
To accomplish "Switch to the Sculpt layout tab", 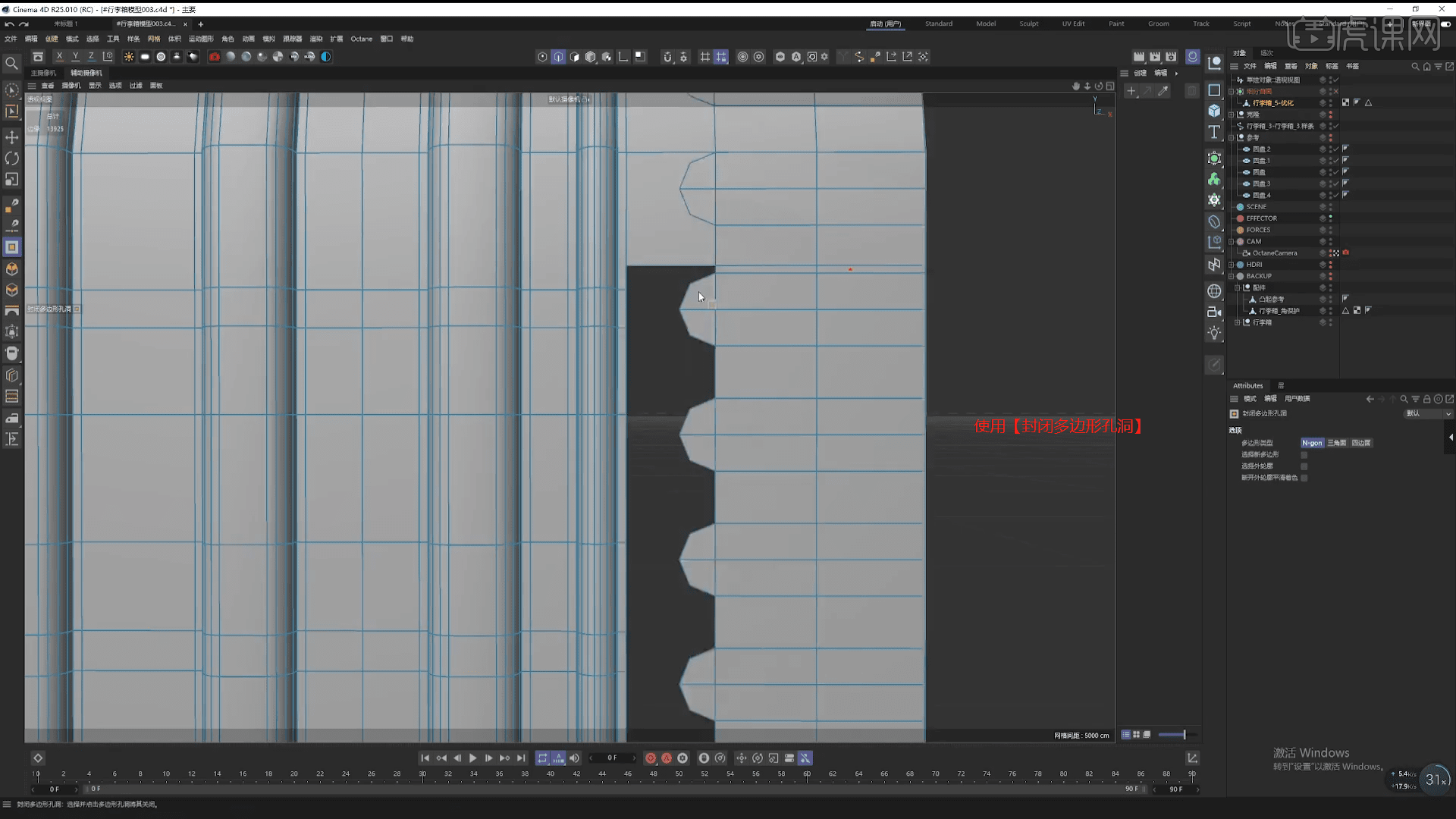I will [1029, 24].
